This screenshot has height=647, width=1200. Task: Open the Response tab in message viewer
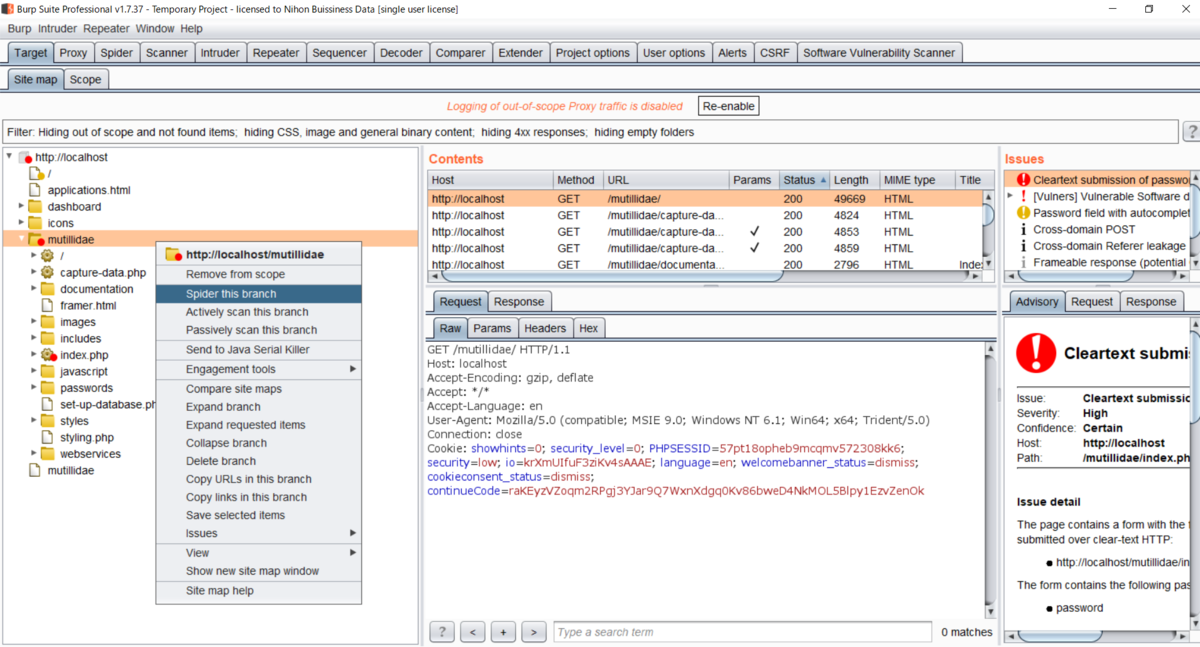click(519, 301)
